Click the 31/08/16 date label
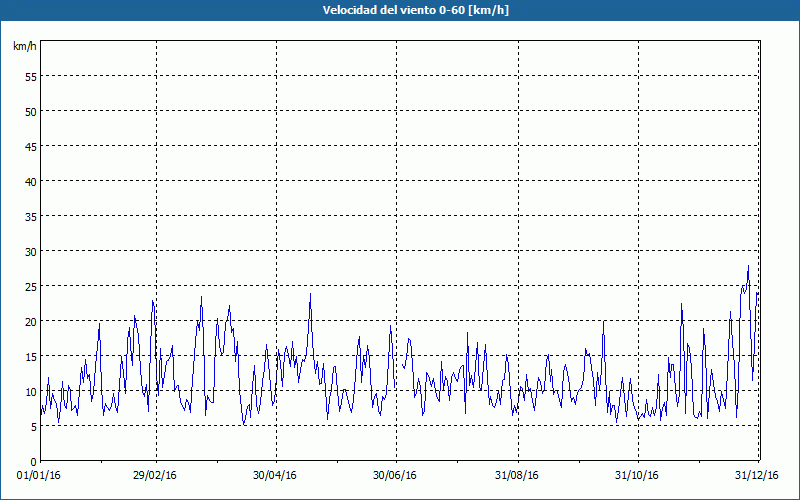 516,476
